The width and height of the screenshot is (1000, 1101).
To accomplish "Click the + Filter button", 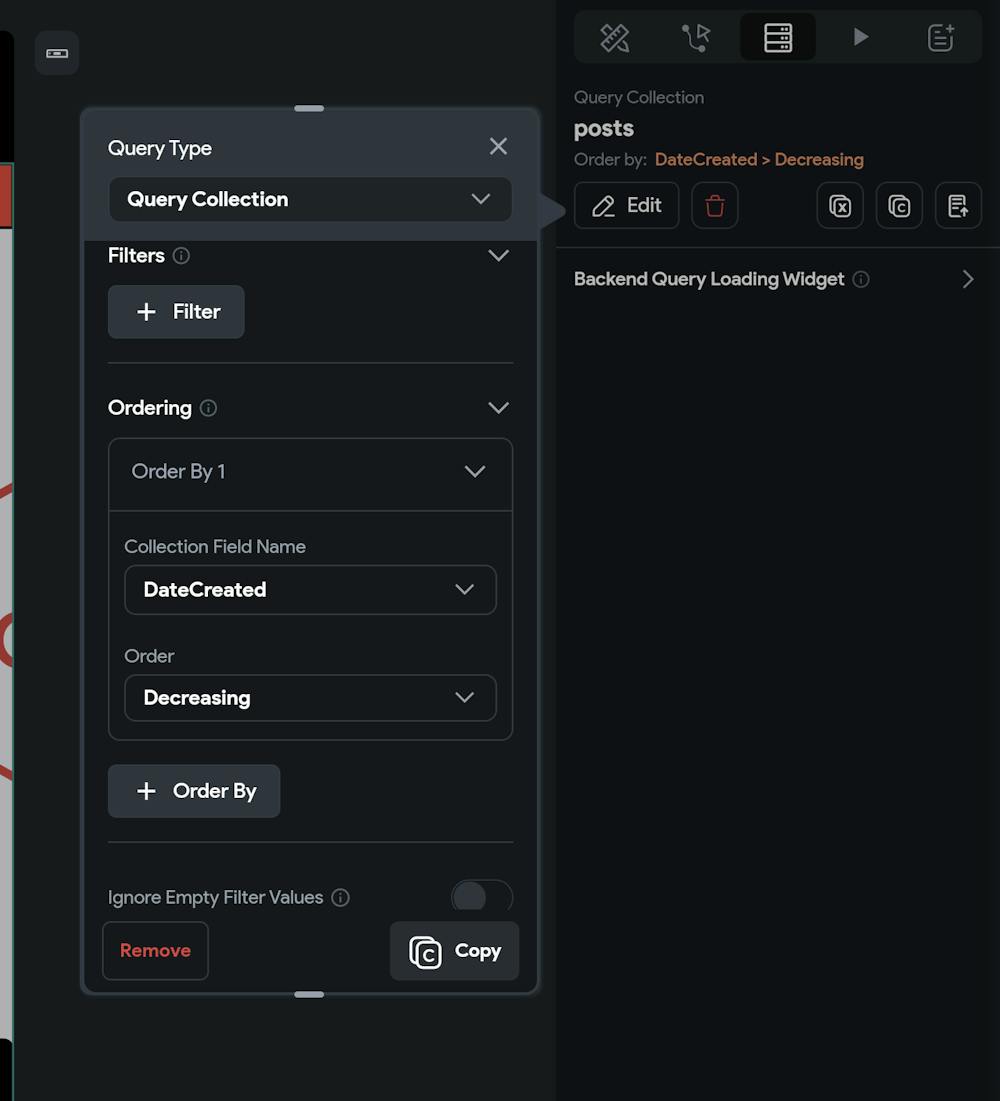I will tap(176, 312).
